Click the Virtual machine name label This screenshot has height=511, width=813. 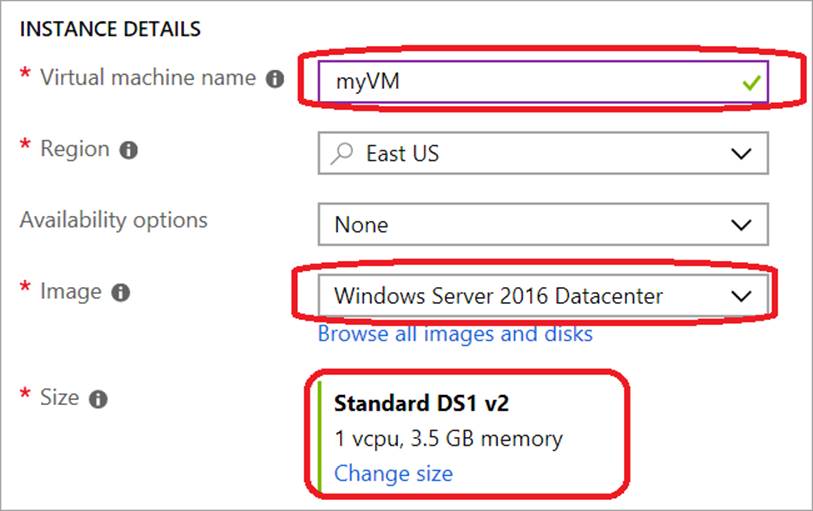tap(148, 78)
